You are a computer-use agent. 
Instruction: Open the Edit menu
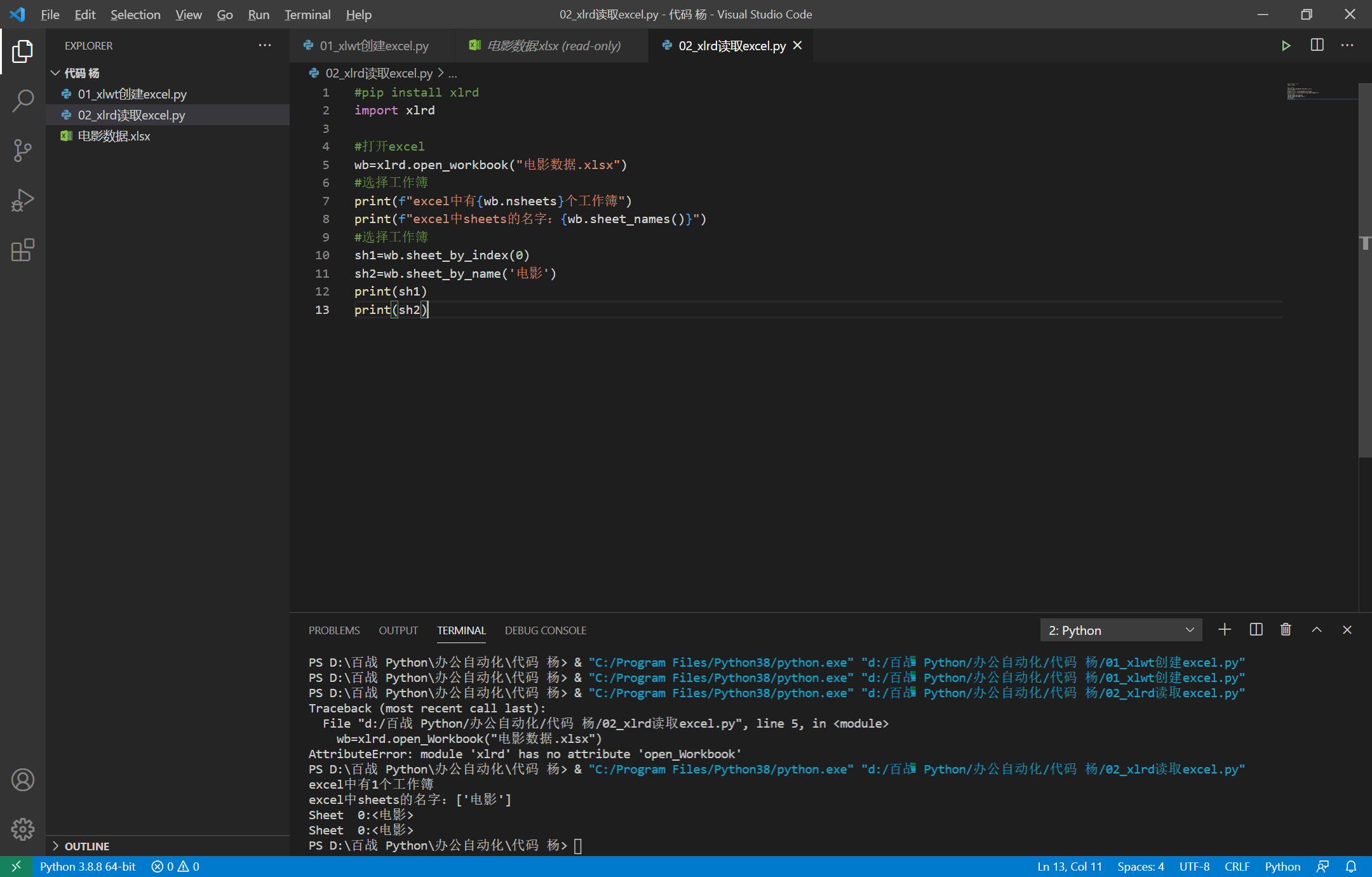click(x=84, y=14)
